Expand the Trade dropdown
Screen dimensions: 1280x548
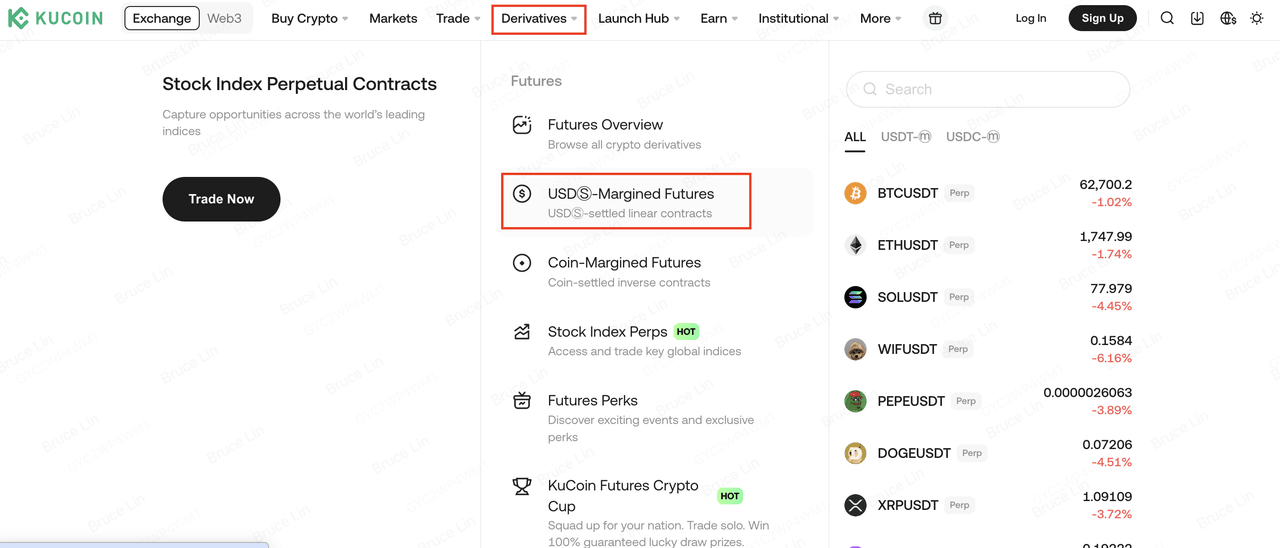(x=458, y=18)
